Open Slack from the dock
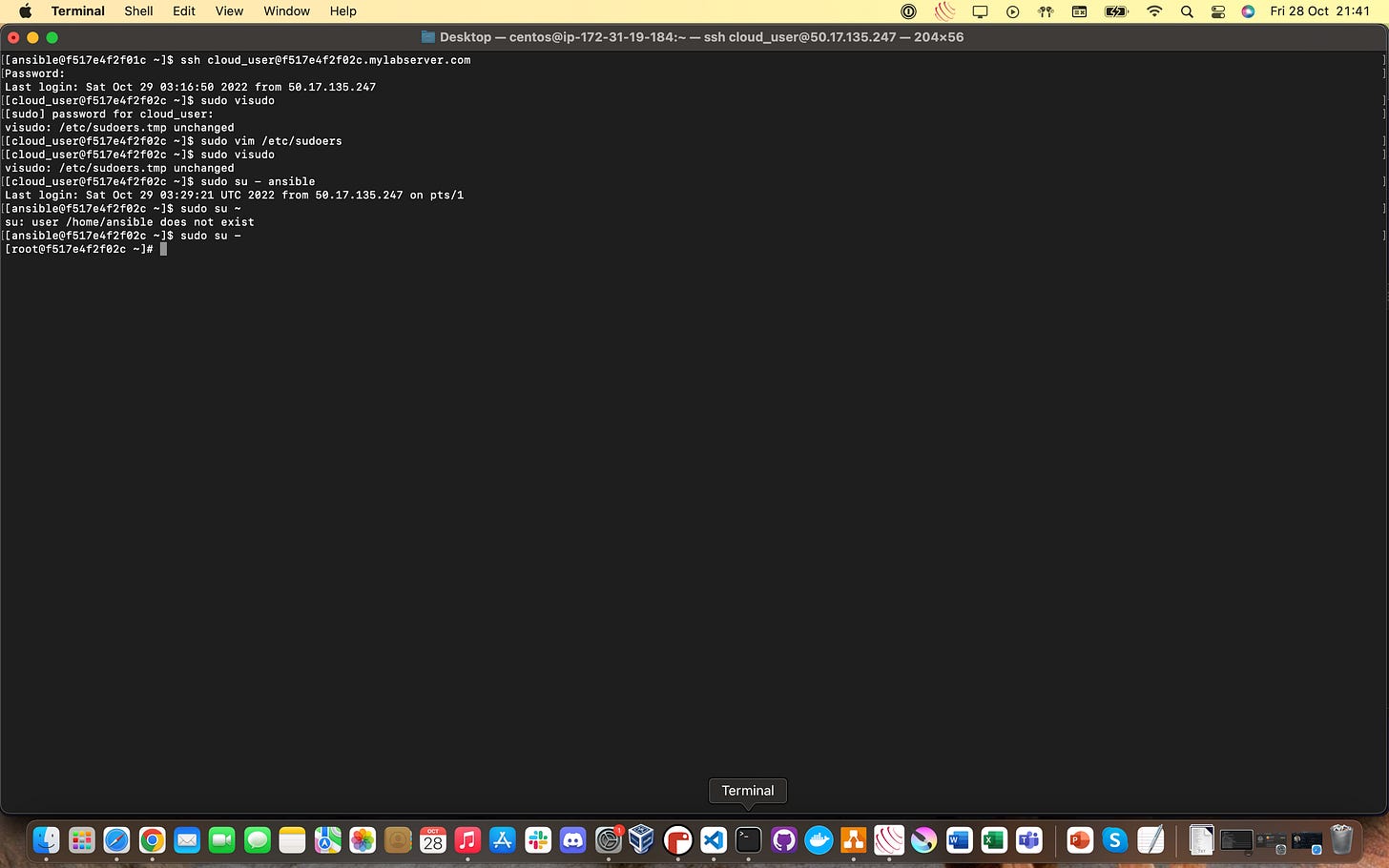Viewport: 1389px width, 868px height. pyautogui.click(x=538, y=840)
